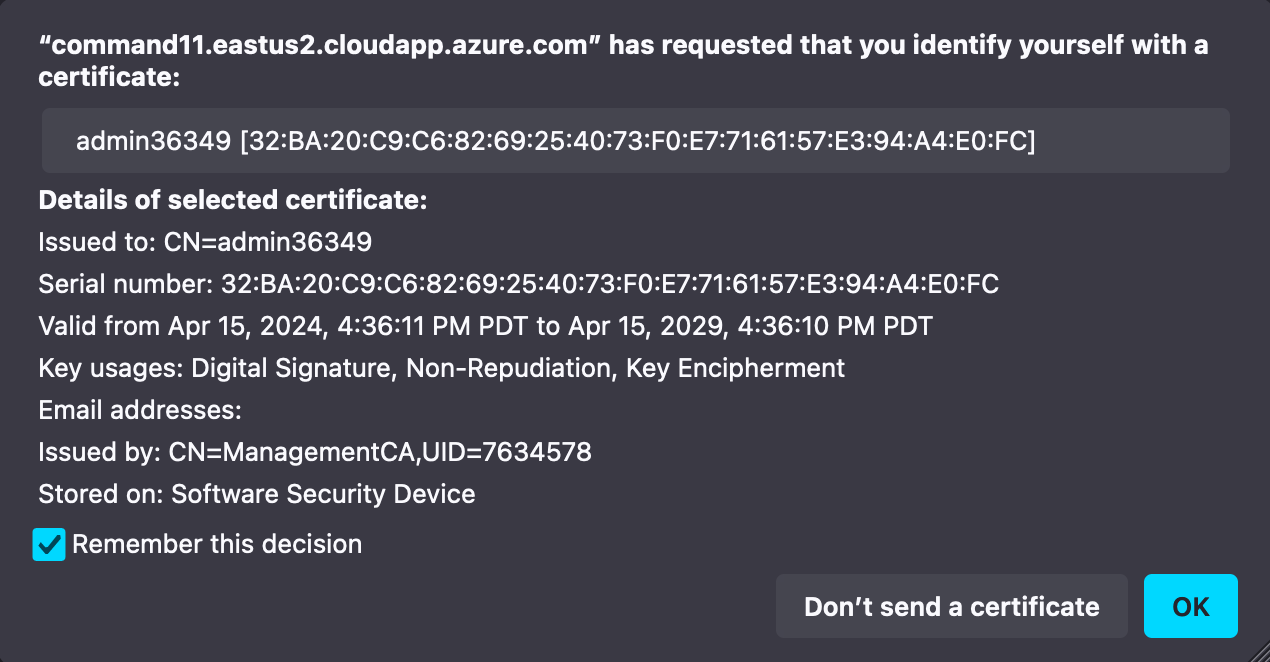Confirm certificate selection with OK

point(1190,606)
